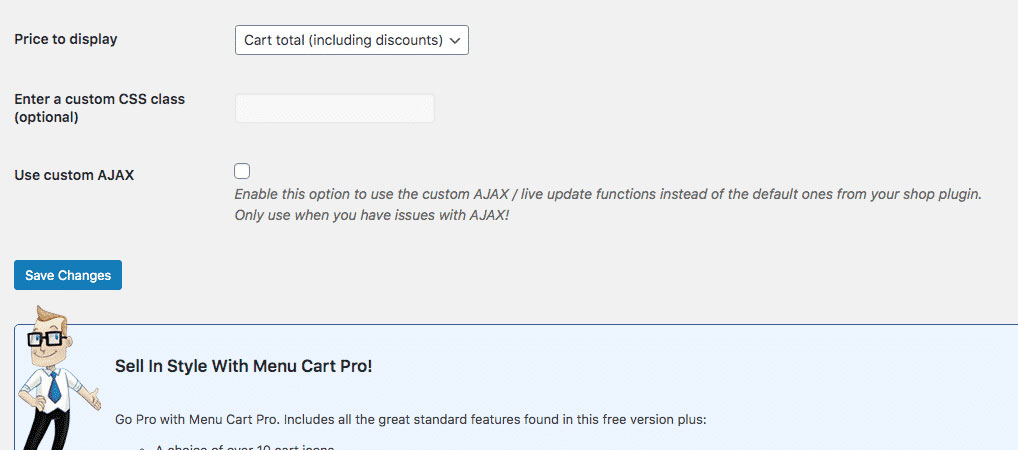Click the 'Sell In Style With Menu Cart Pro!' heading
Image resolution: width=1018 pixels, height=450 pixels.
pos(243,366)
